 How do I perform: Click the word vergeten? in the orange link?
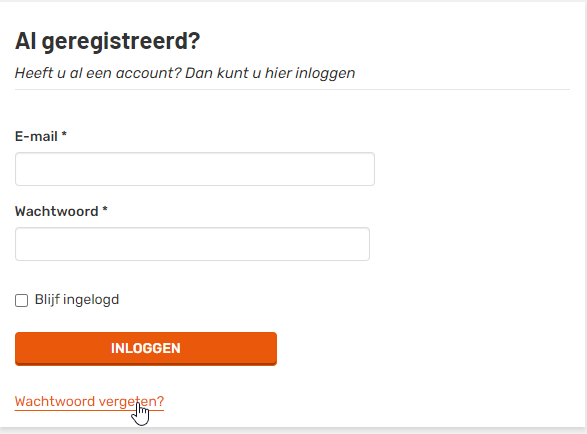(x=132, y=402)
